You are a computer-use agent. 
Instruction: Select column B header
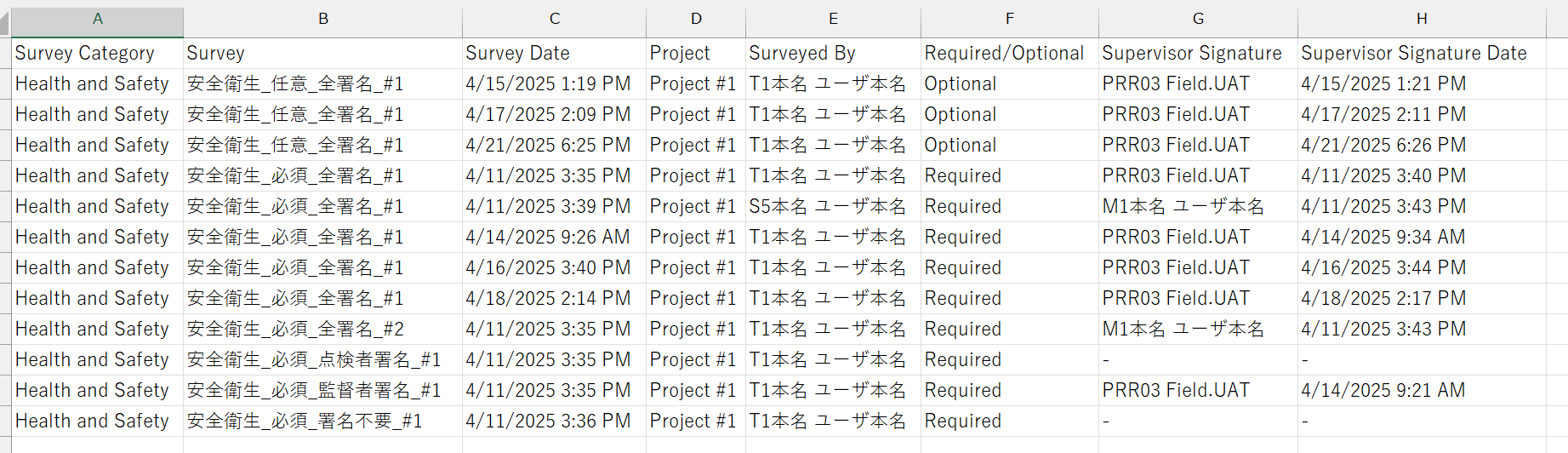pyautogui.click(x=323, y=19)
